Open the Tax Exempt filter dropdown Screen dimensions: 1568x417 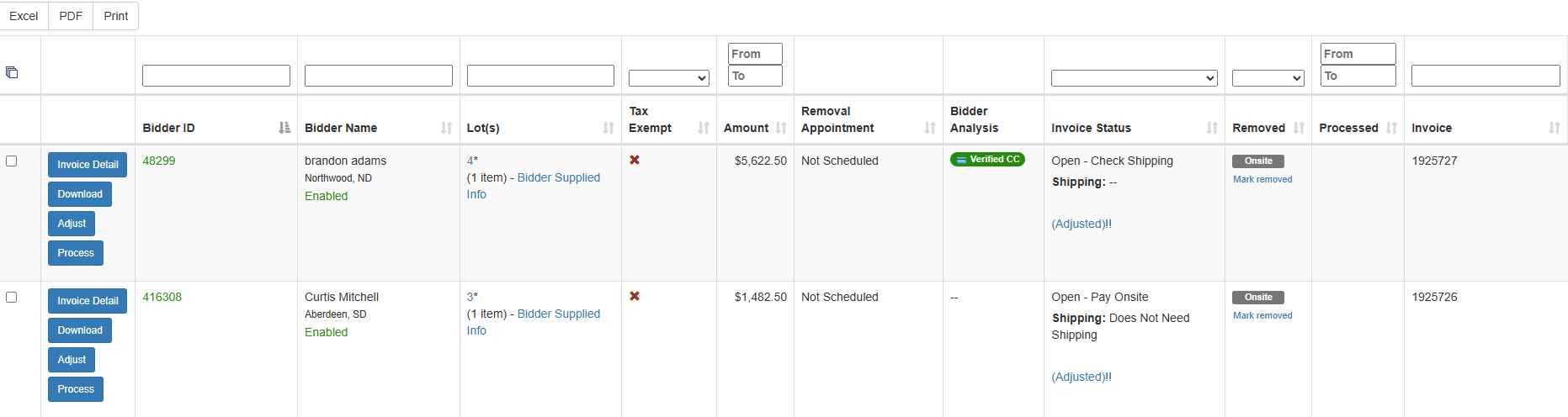pos(669,78)
